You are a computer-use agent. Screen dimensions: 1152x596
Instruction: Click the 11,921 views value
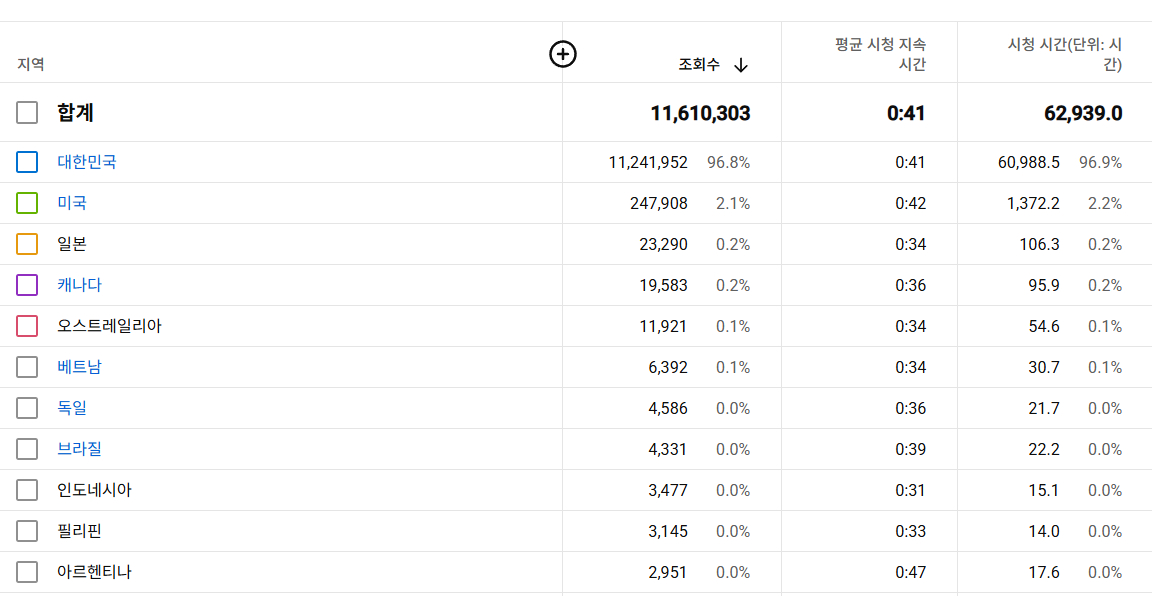(664, 326)
